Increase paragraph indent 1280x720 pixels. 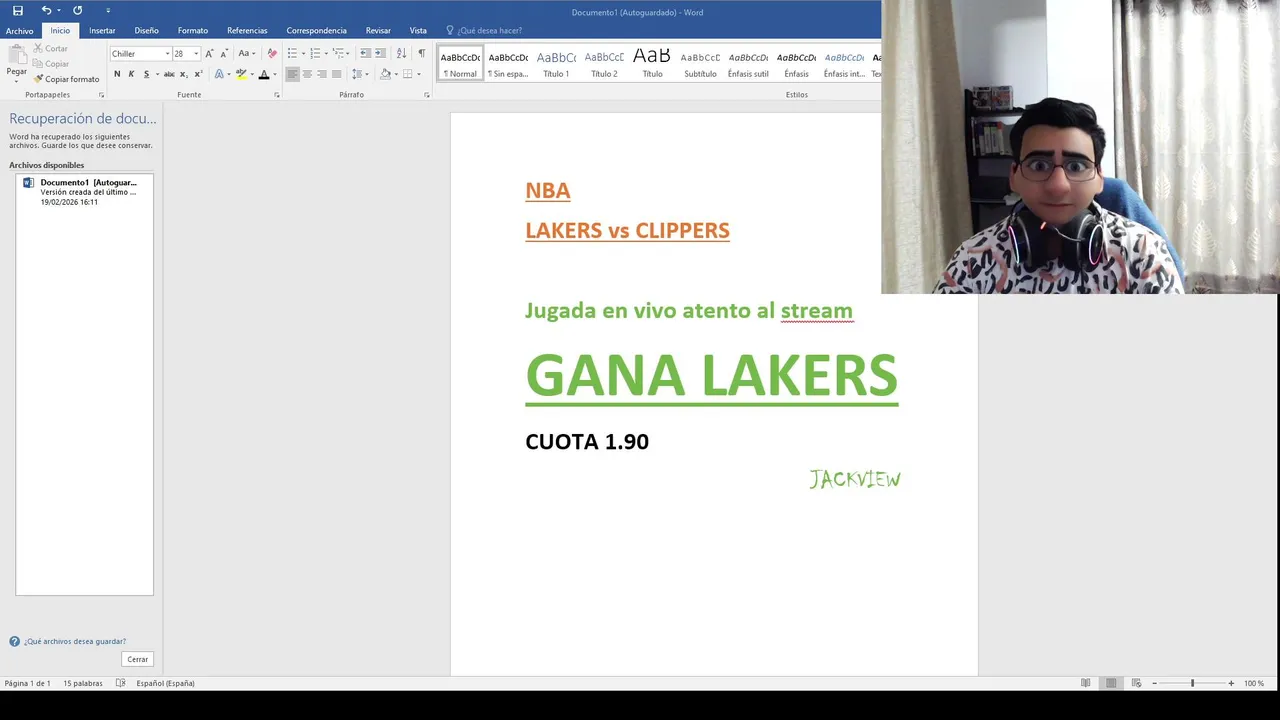tap(380, 53)
